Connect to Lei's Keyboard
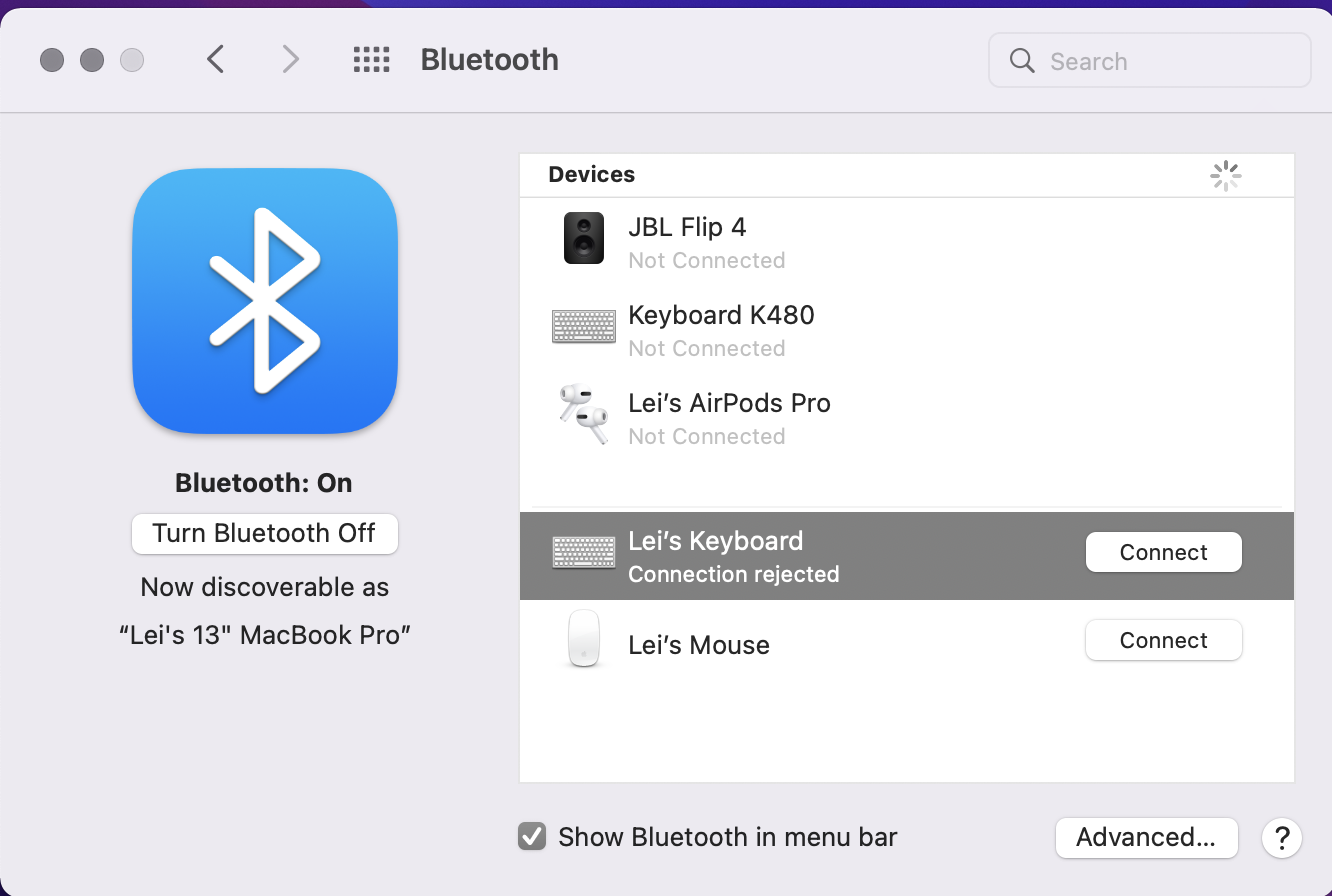The image size is (1332, 896). coord(1163,552)
